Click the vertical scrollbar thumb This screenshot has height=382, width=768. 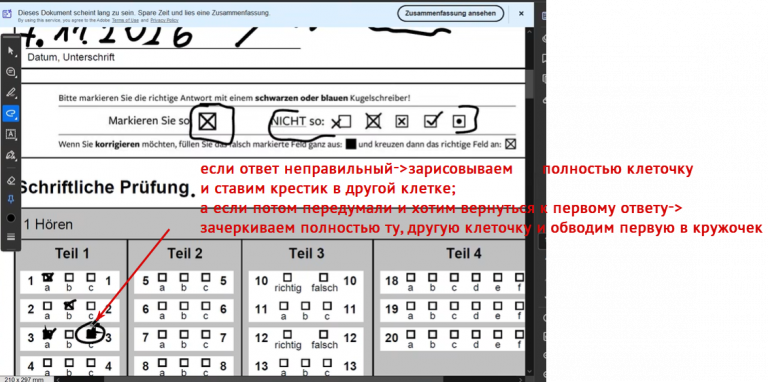coord(529,84)
